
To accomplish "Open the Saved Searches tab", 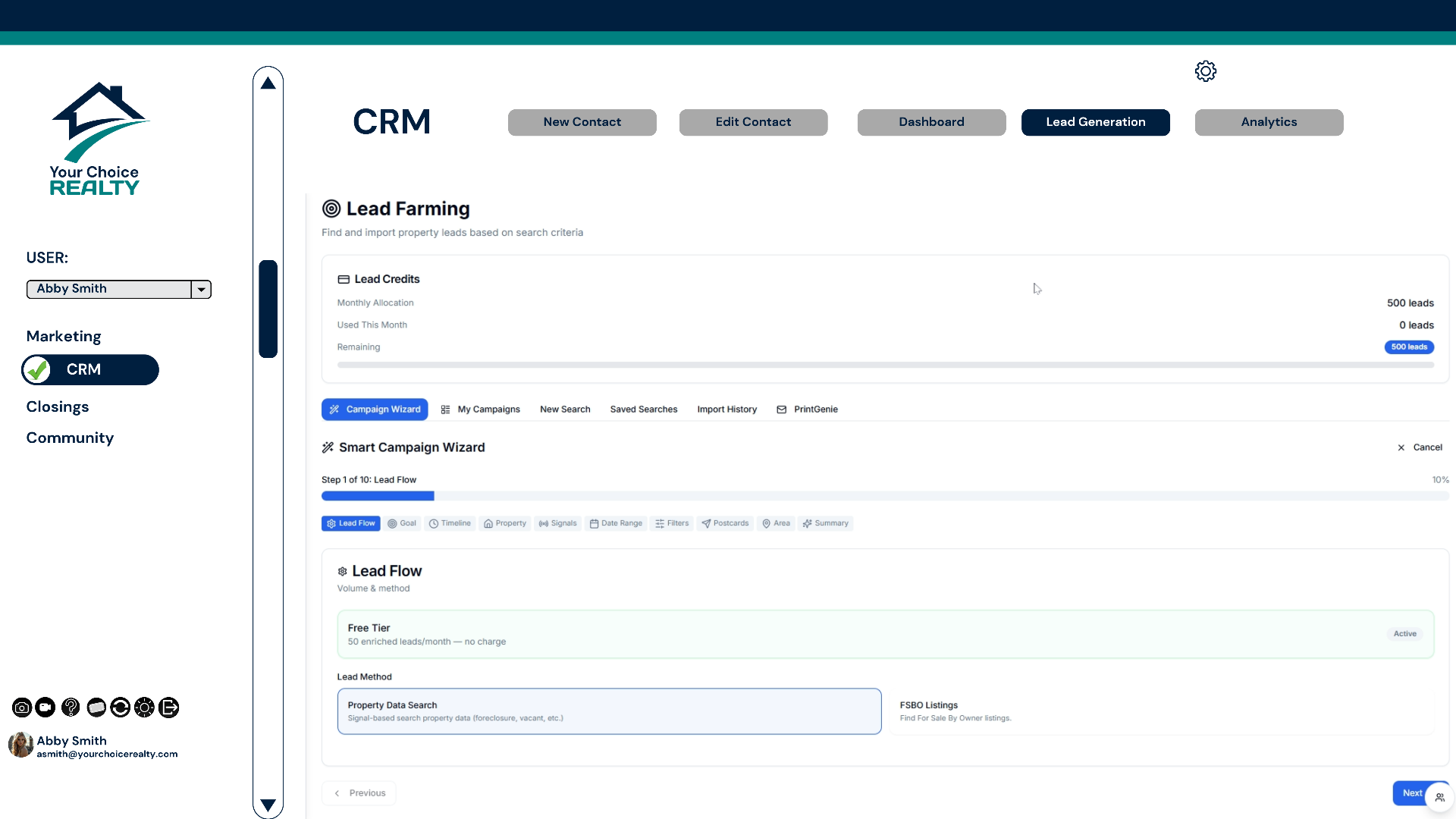I will click(643, 409).
